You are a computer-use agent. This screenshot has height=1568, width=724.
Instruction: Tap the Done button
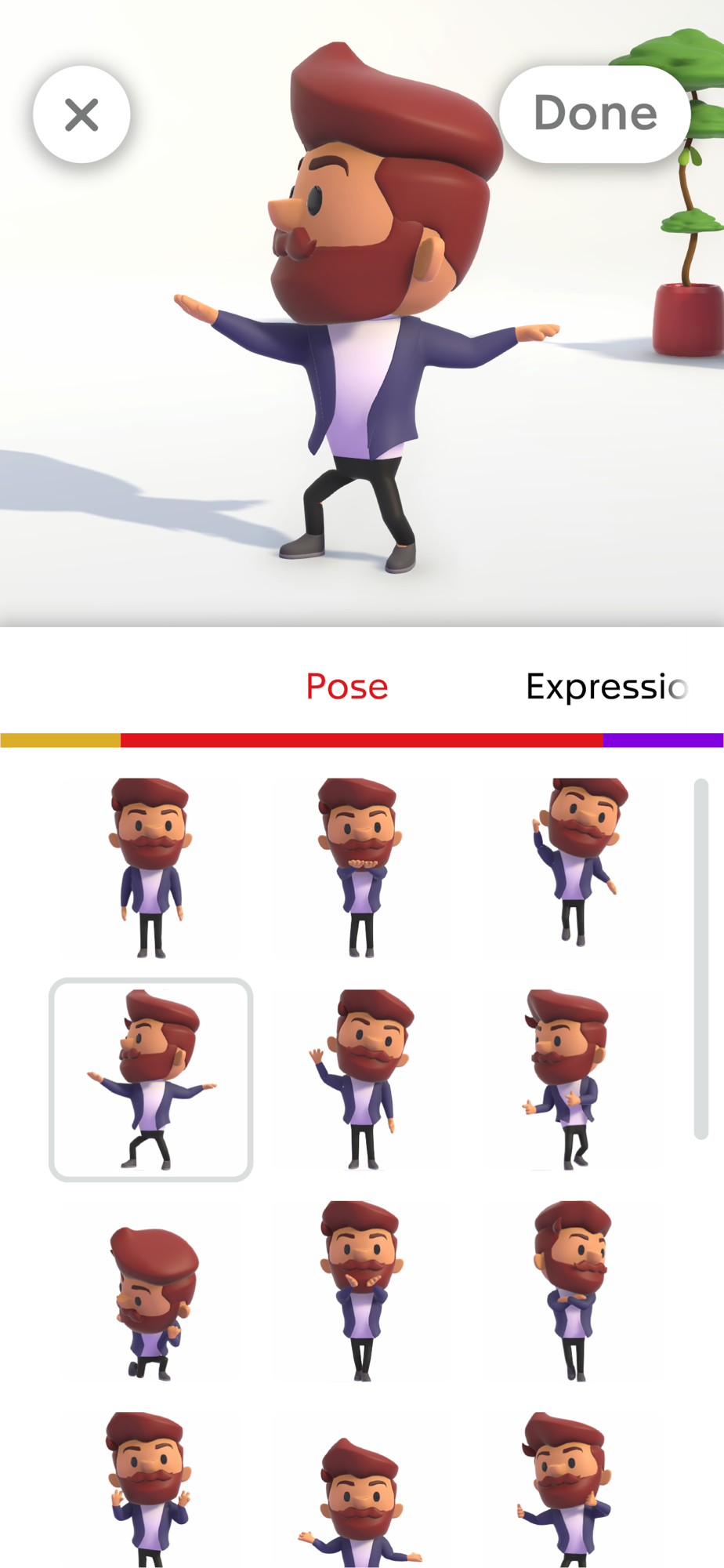595,114
